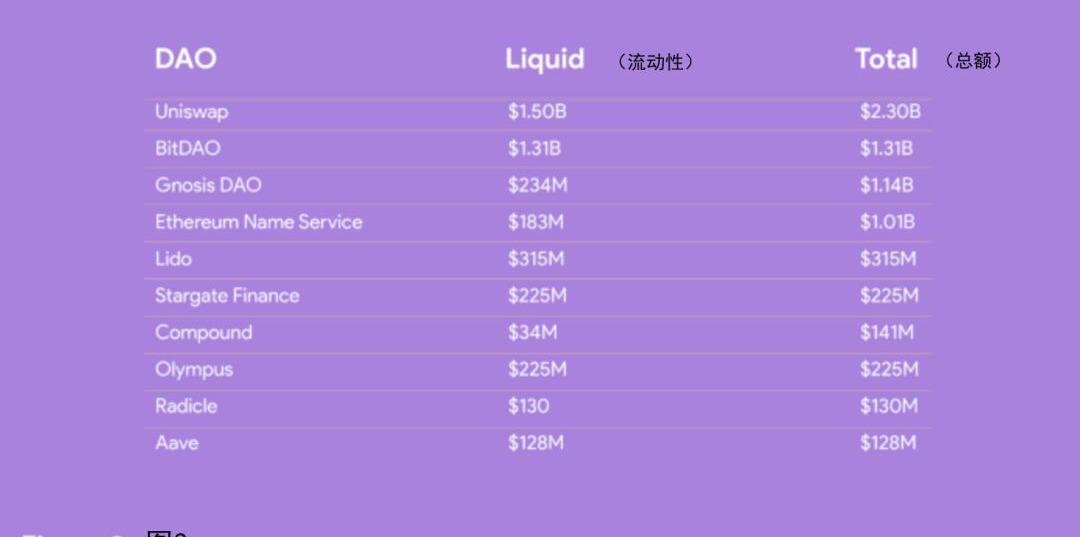
Task: Click the Gnosis DAO entry
Action: click(x=208, y=185)
